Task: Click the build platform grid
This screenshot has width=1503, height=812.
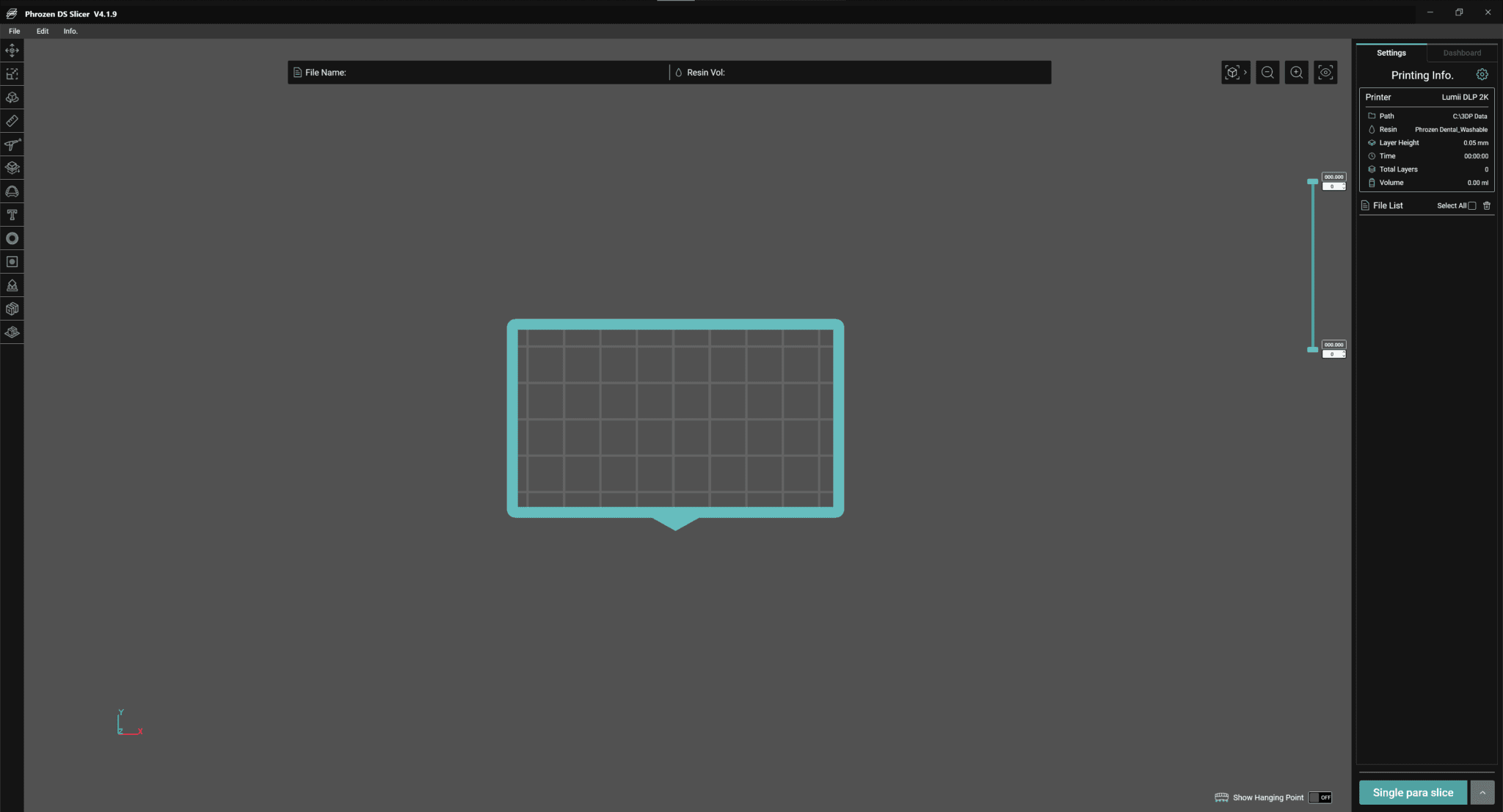Action: (x=675, y=418)
